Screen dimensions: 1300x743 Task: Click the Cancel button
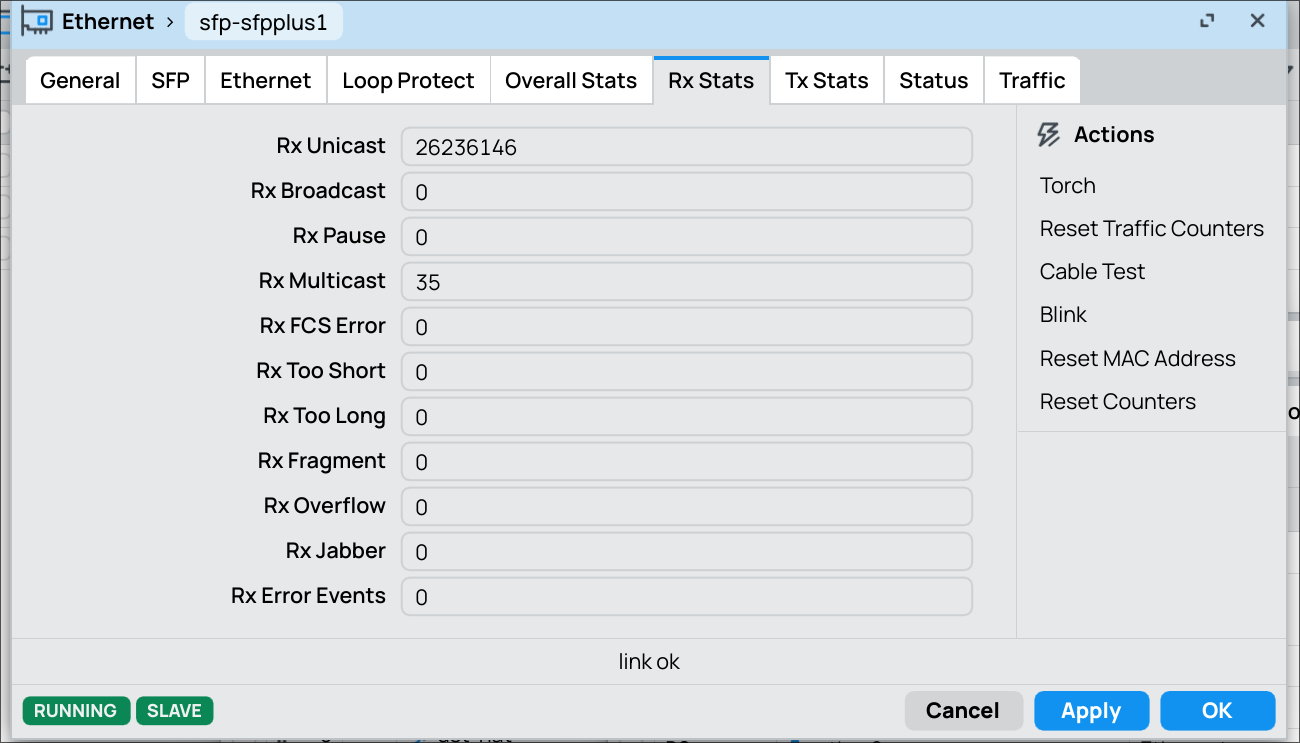tap(963, 711)
